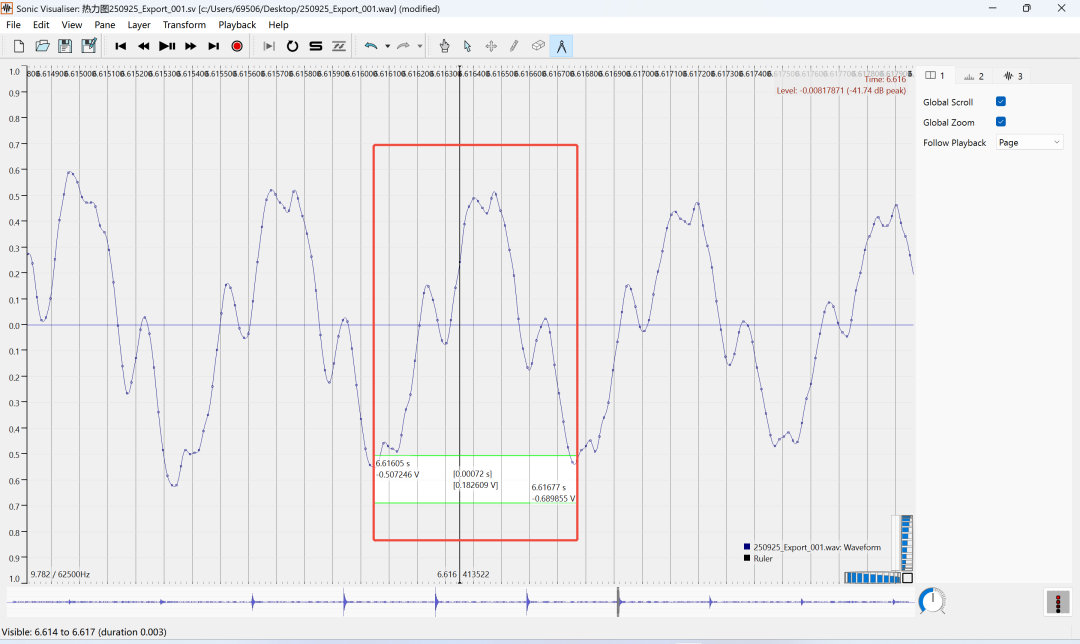1080x644 pixels.
Task: Open a file using the folder icon
Action: [x=42, y=46]
